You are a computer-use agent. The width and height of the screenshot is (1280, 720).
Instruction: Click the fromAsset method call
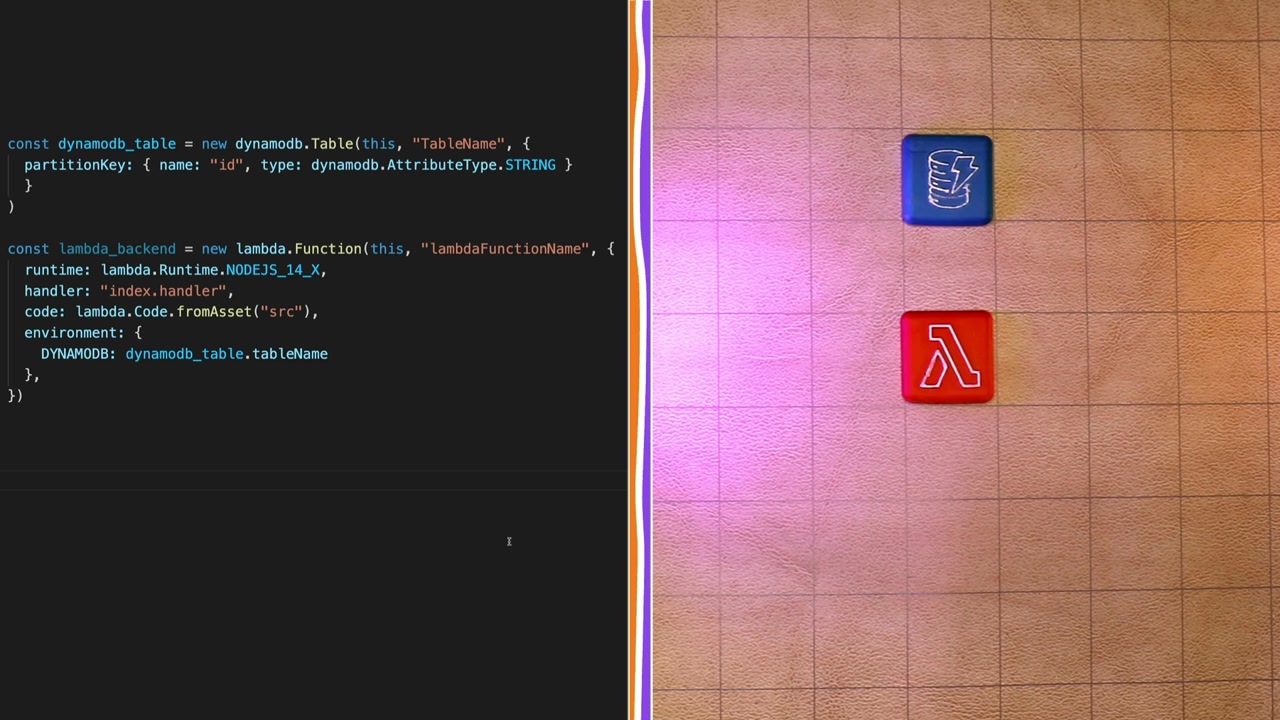tap(214, 312)
